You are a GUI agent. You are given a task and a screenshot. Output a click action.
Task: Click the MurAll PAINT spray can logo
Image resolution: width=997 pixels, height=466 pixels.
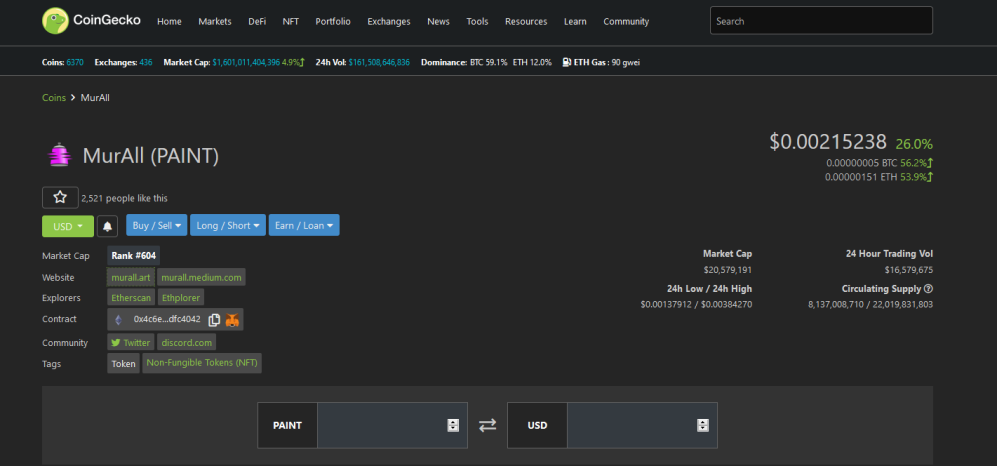[58, 155]
